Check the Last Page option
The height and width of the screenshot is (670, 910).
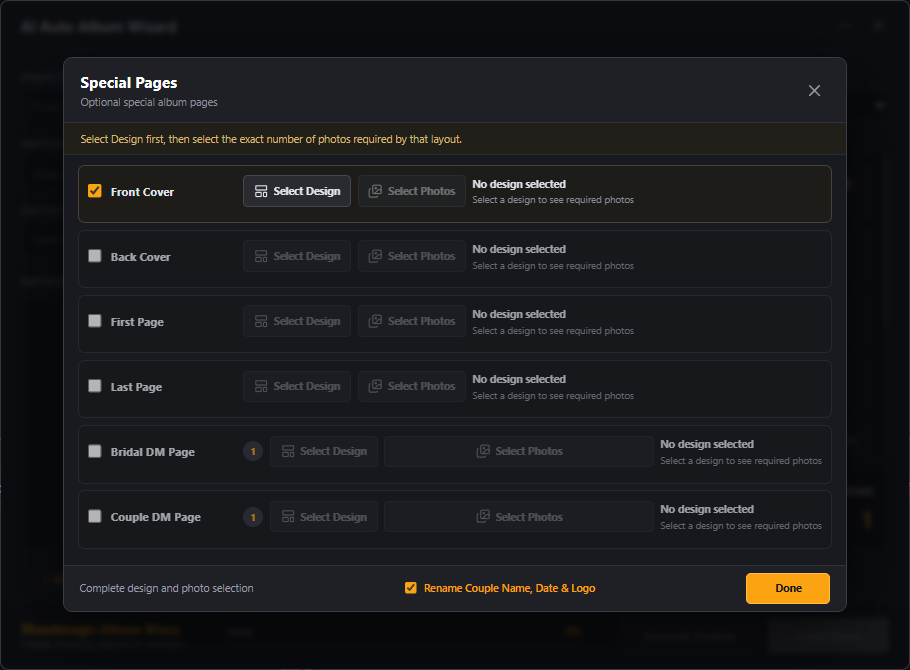(x=95, y=386)
